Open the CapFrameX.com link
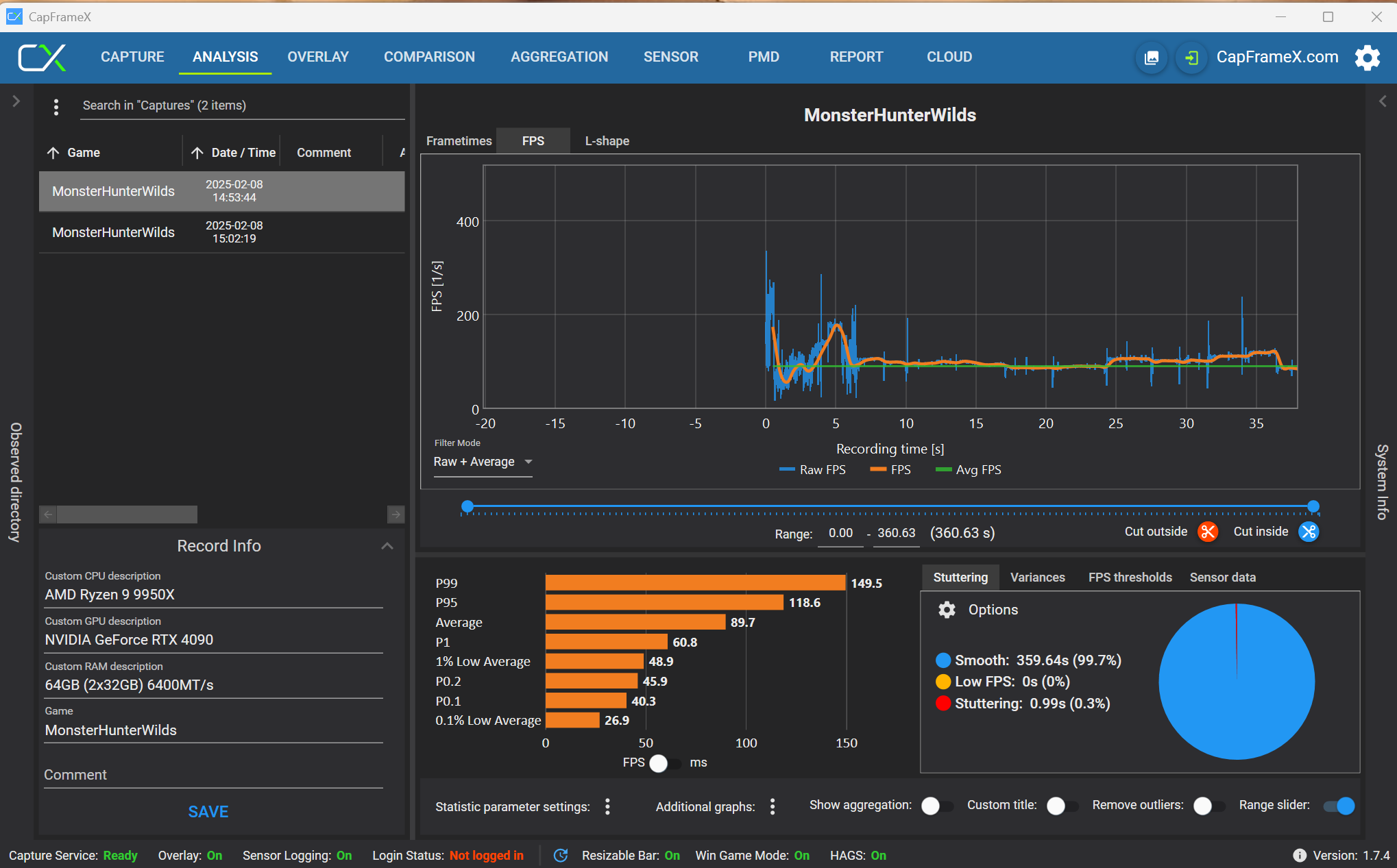 pos(1277,57)
